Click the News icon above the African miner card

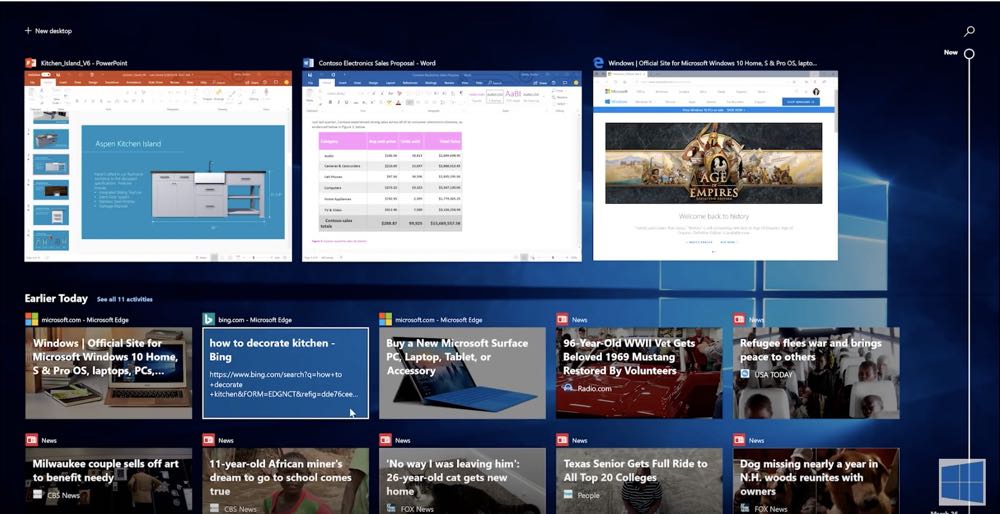point(209,440)
